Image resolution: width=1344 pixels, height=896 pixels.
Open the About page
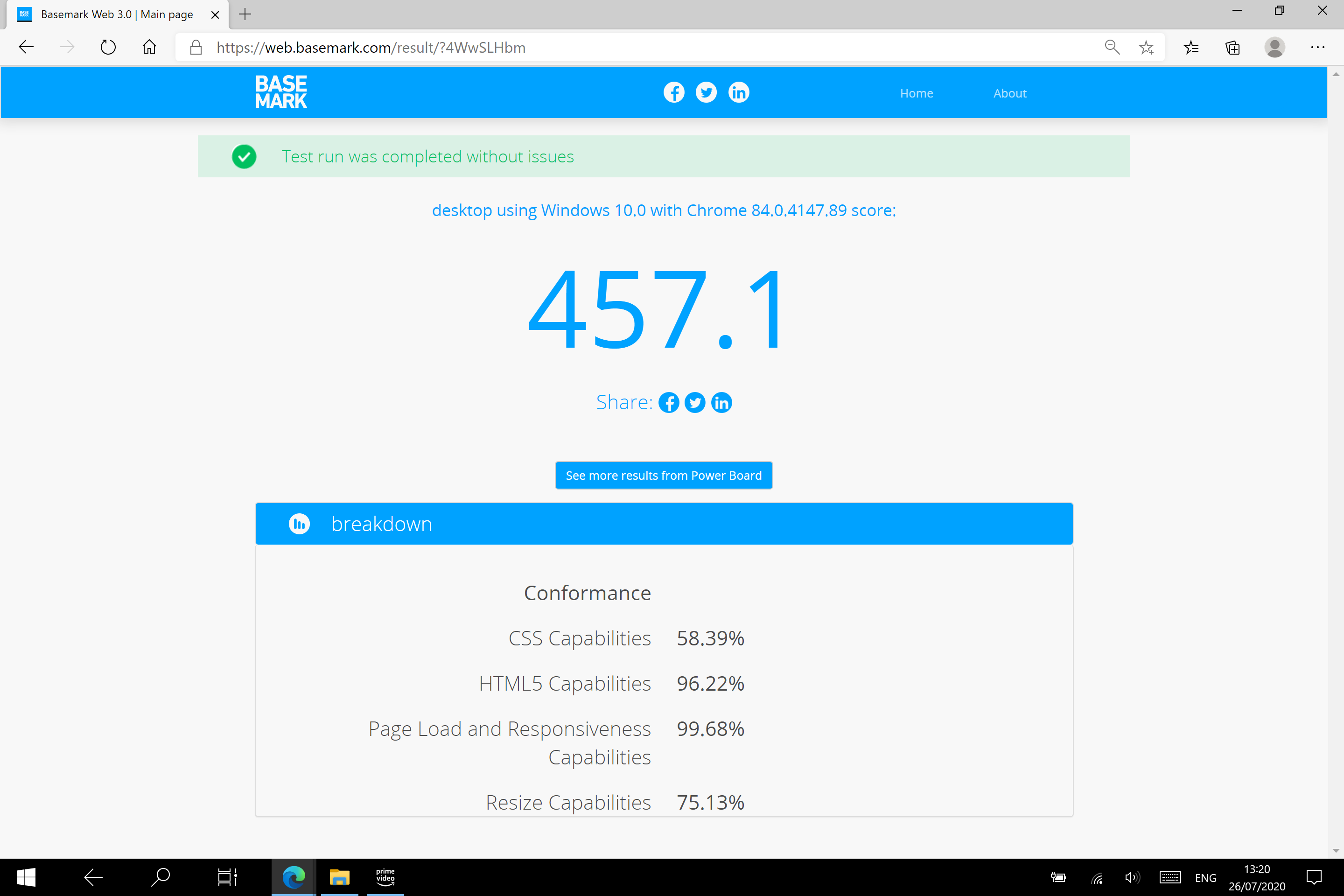[x=1010, y=92]
